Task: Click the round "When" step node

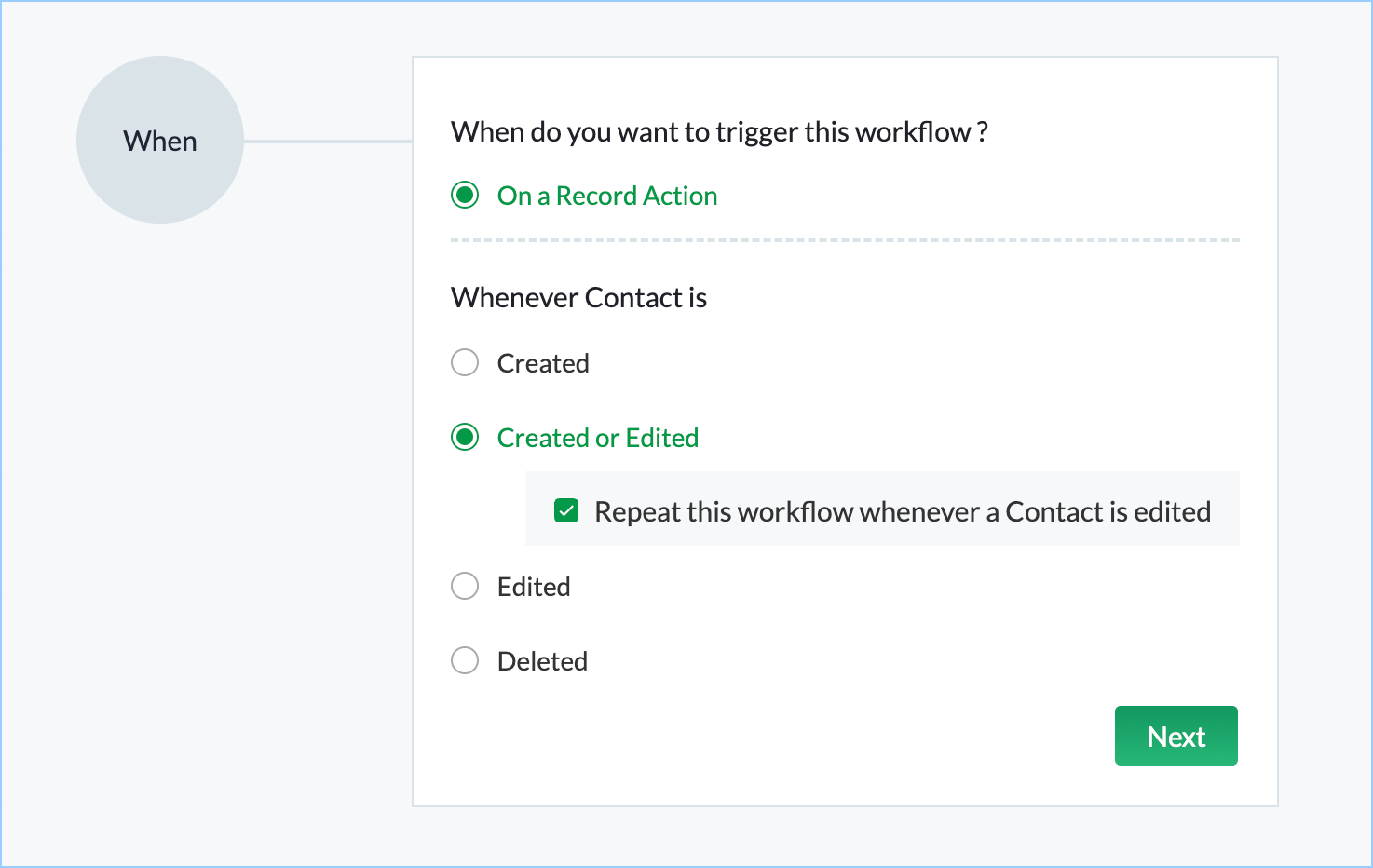Action: click(x=160, y=140)
